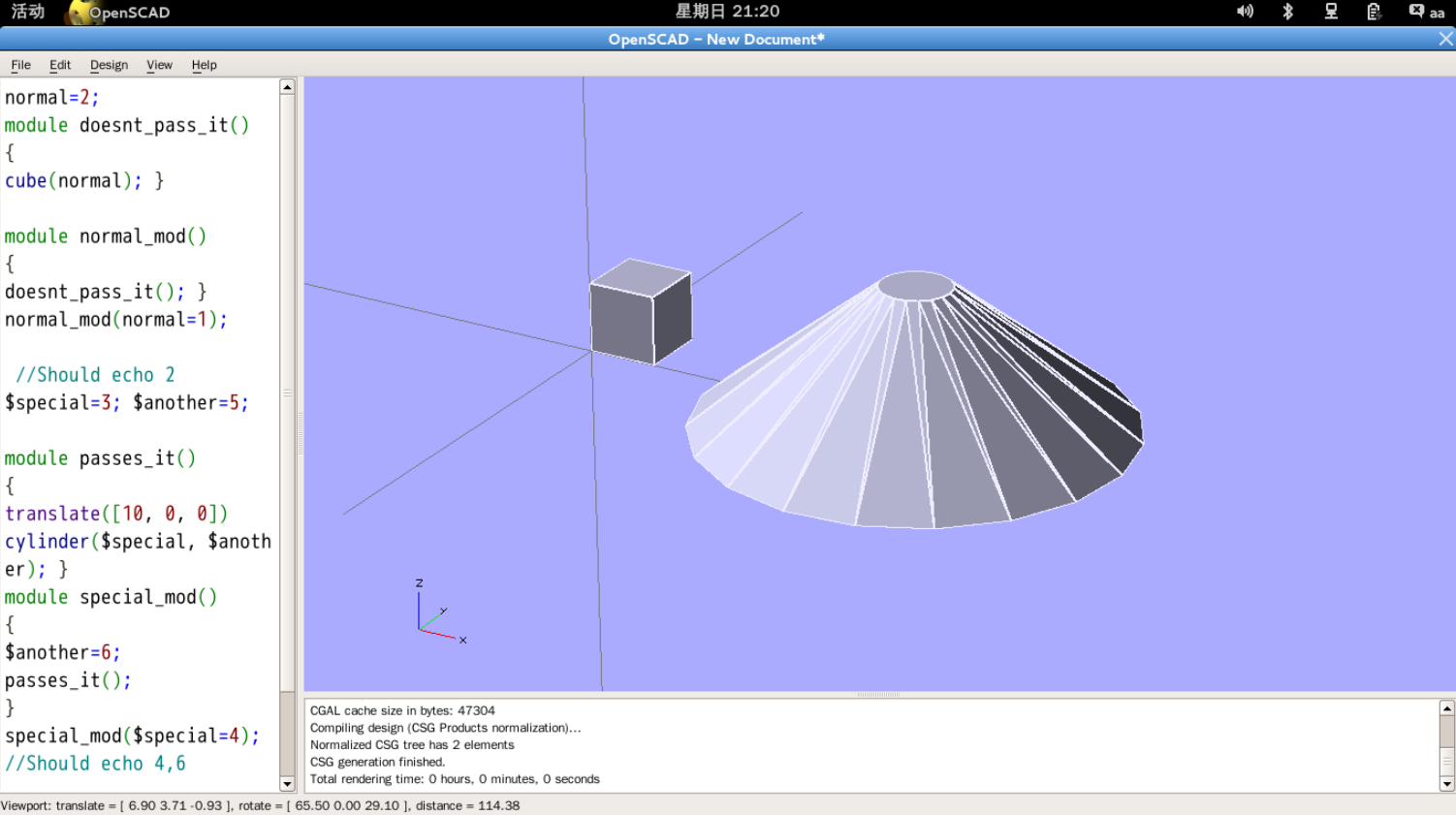The width and height of the screenshot is (1456, 815).
Task: Open the input method aa indicator
Action: click(1426, 12)
